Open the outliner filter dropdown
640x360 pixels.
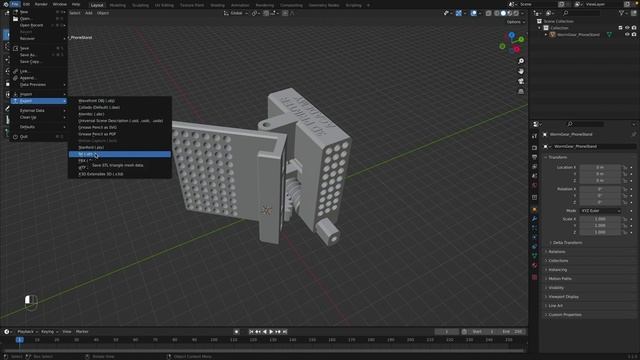623,13
